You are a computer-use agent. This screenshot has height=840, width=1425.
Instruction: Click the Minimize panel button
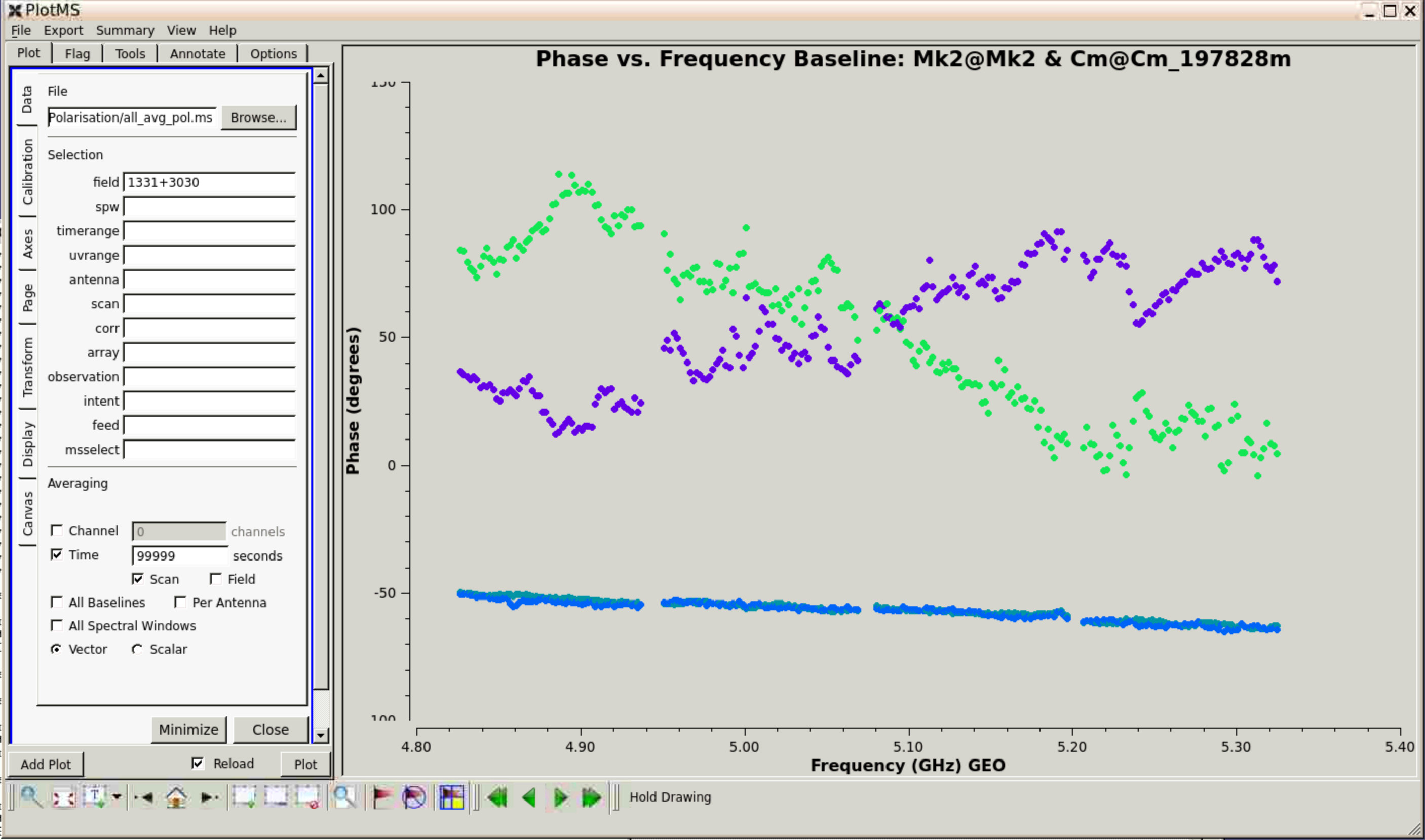pos(188,730)
